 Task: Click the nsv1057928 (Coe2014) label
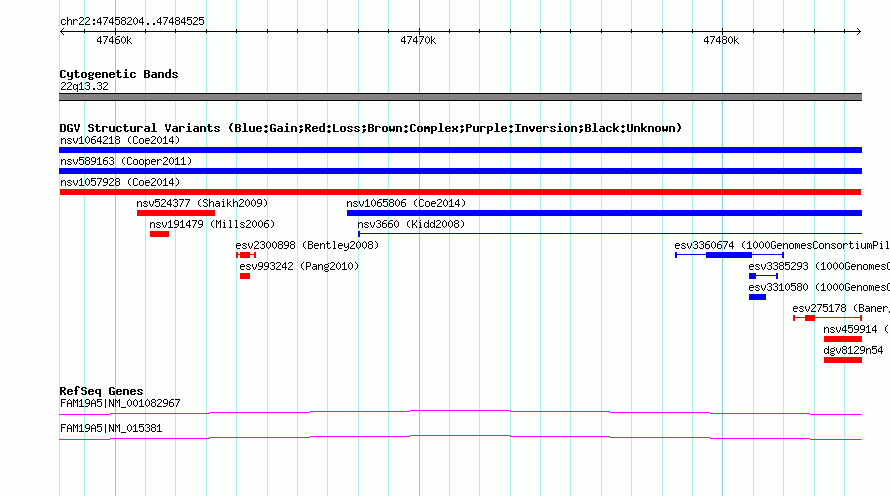(x=120, y=182)
